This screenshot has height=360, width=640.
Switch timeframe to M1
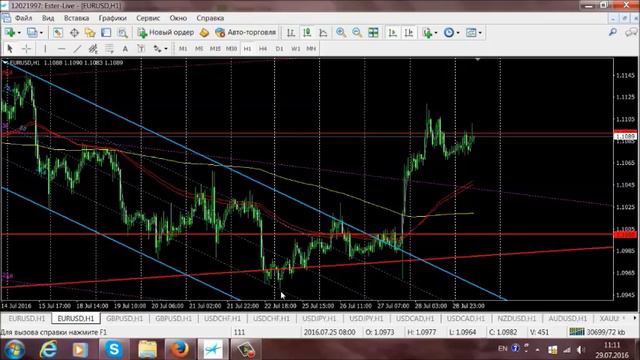[183, 49]
